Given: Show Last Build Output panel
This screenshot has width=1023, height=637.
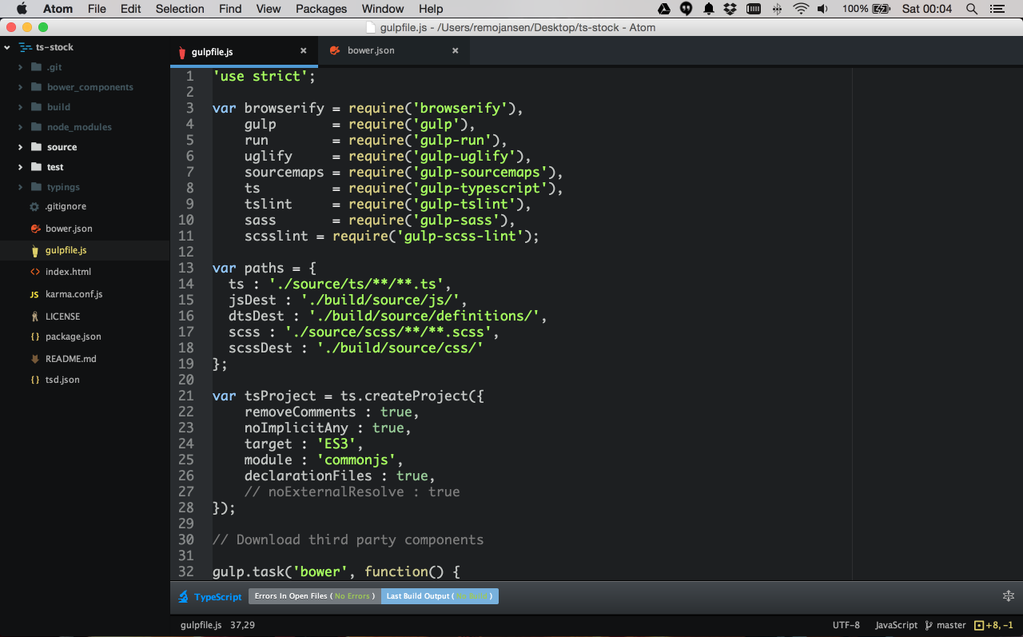Looking at the screenshot, I should tap(439, 597).
